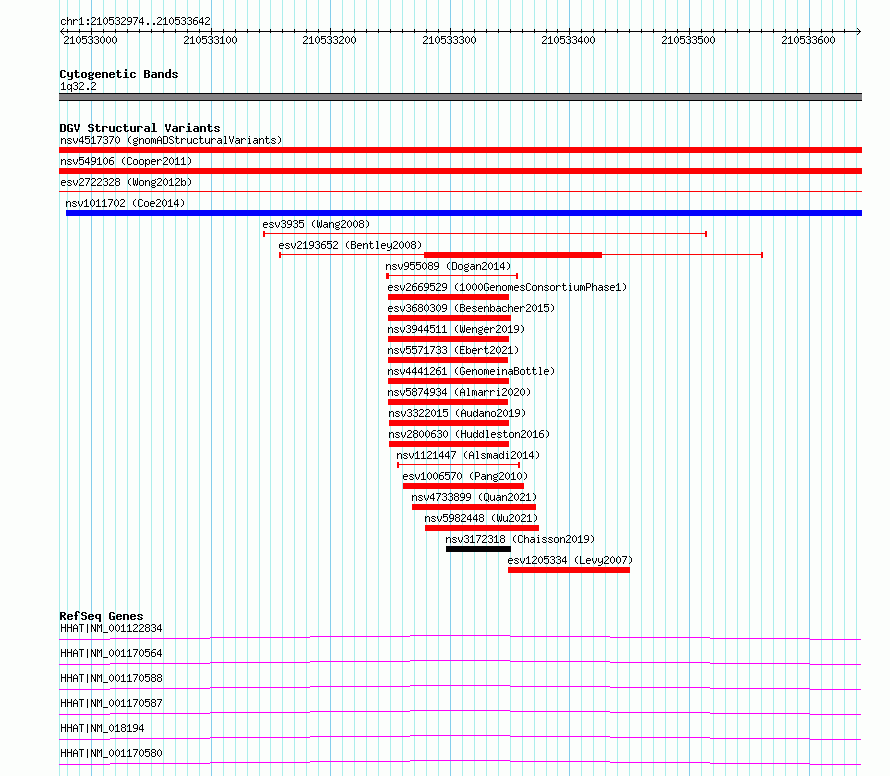Screen dimensions: 890x776
Task: Open transcript HHAT|NM_001122834
Action: 111,628
